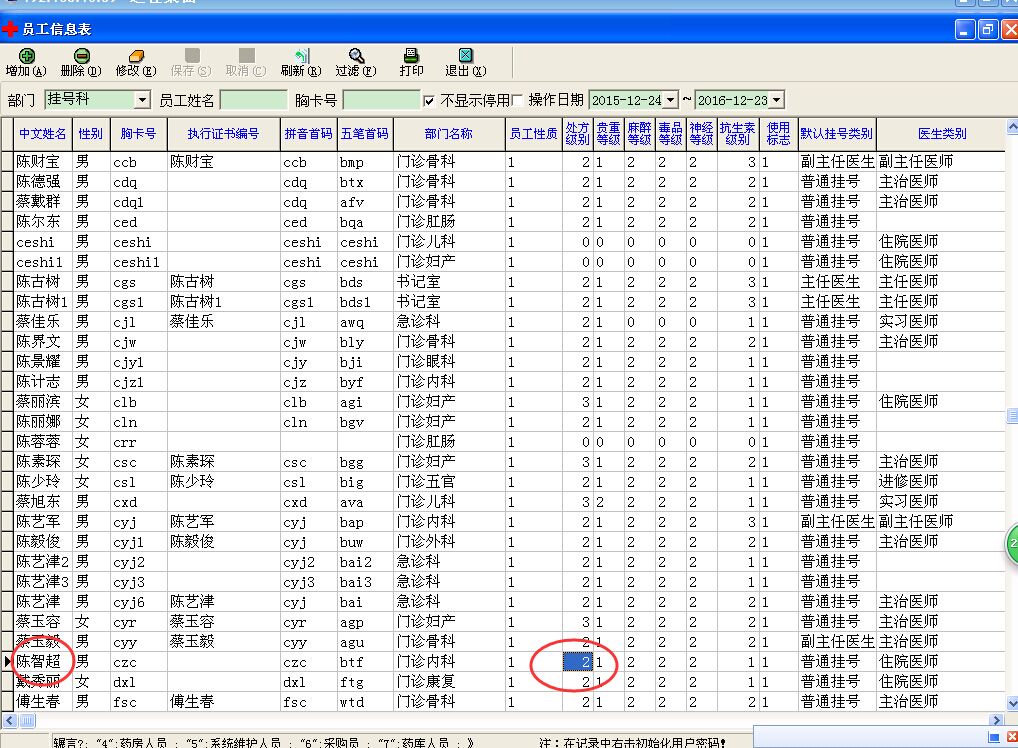Open the end date dropdown 2016-12-23
Image resolution: width=1018 pixels, height=748 pixels.
point(777,100)
